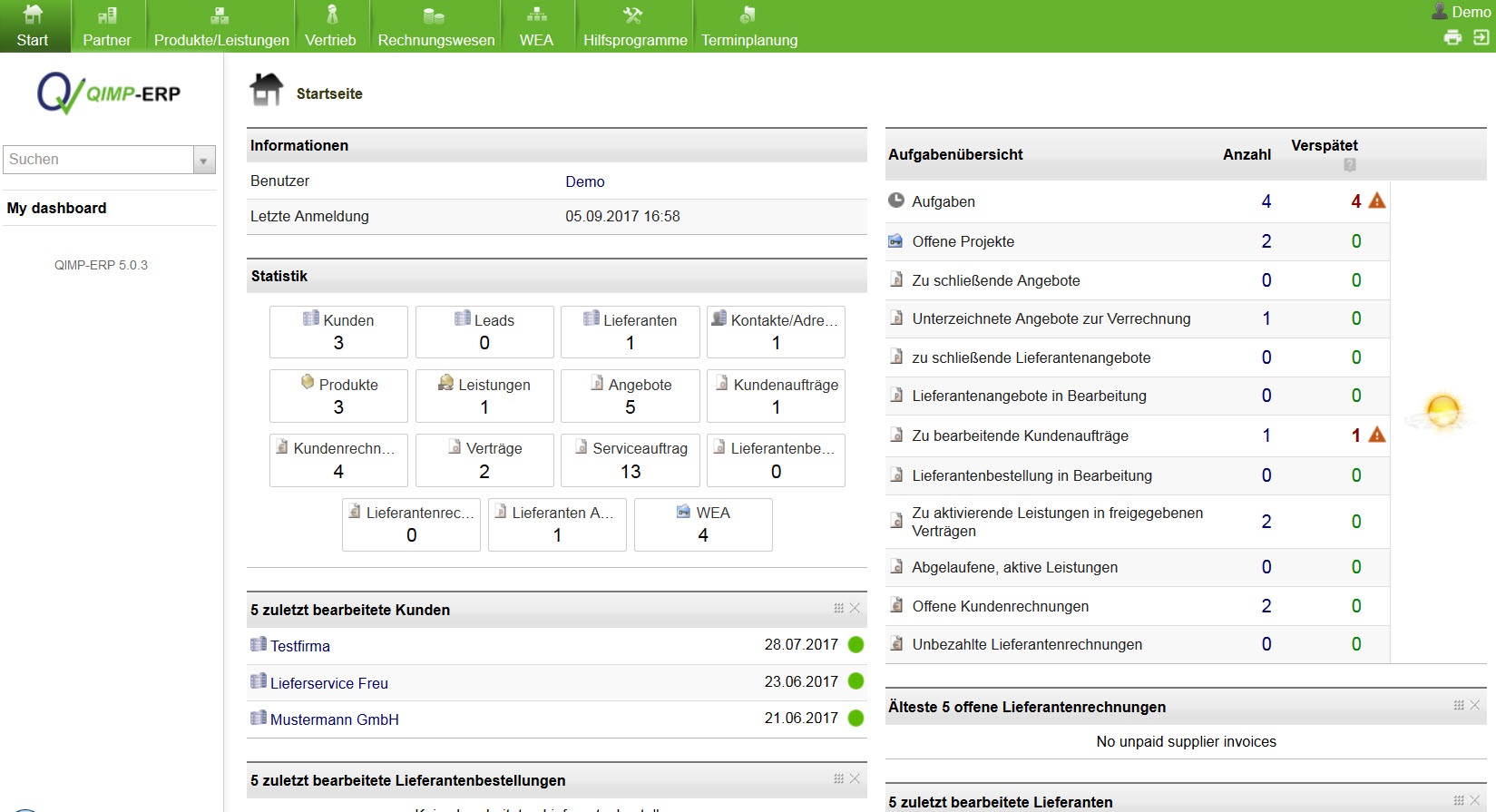Click the Startseite house icon

(267, 90)
